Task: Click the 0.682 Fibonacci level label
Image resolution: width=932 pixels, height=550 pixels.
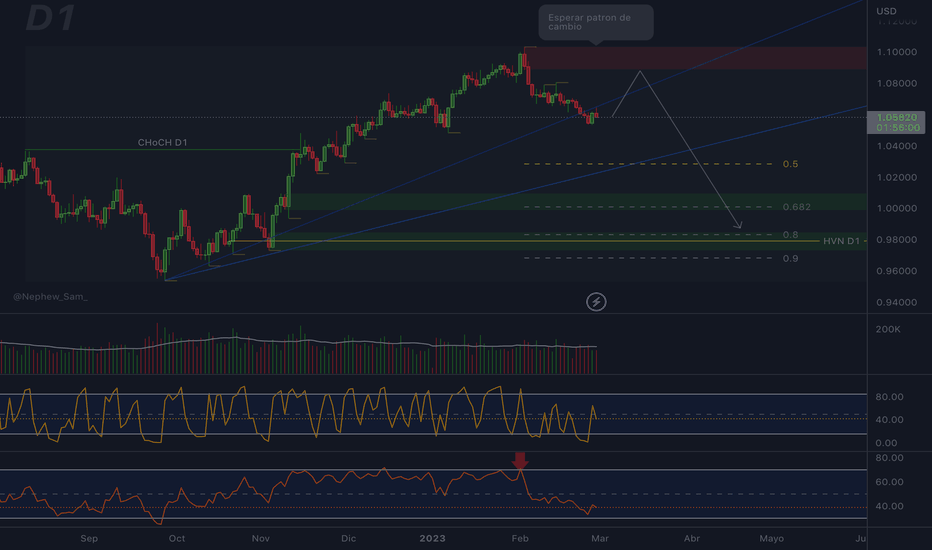Action: click(x=796, y=207)
